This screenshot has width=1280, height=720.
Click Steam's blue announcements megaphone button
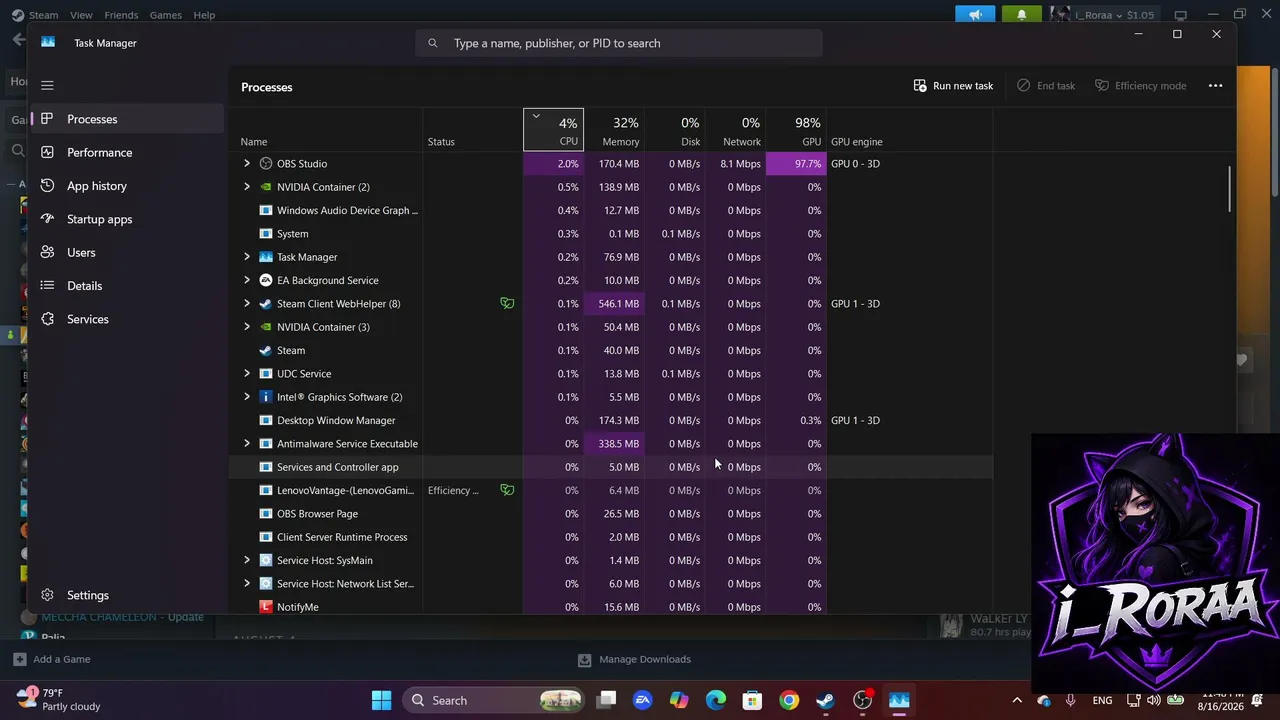pos(975,15)
